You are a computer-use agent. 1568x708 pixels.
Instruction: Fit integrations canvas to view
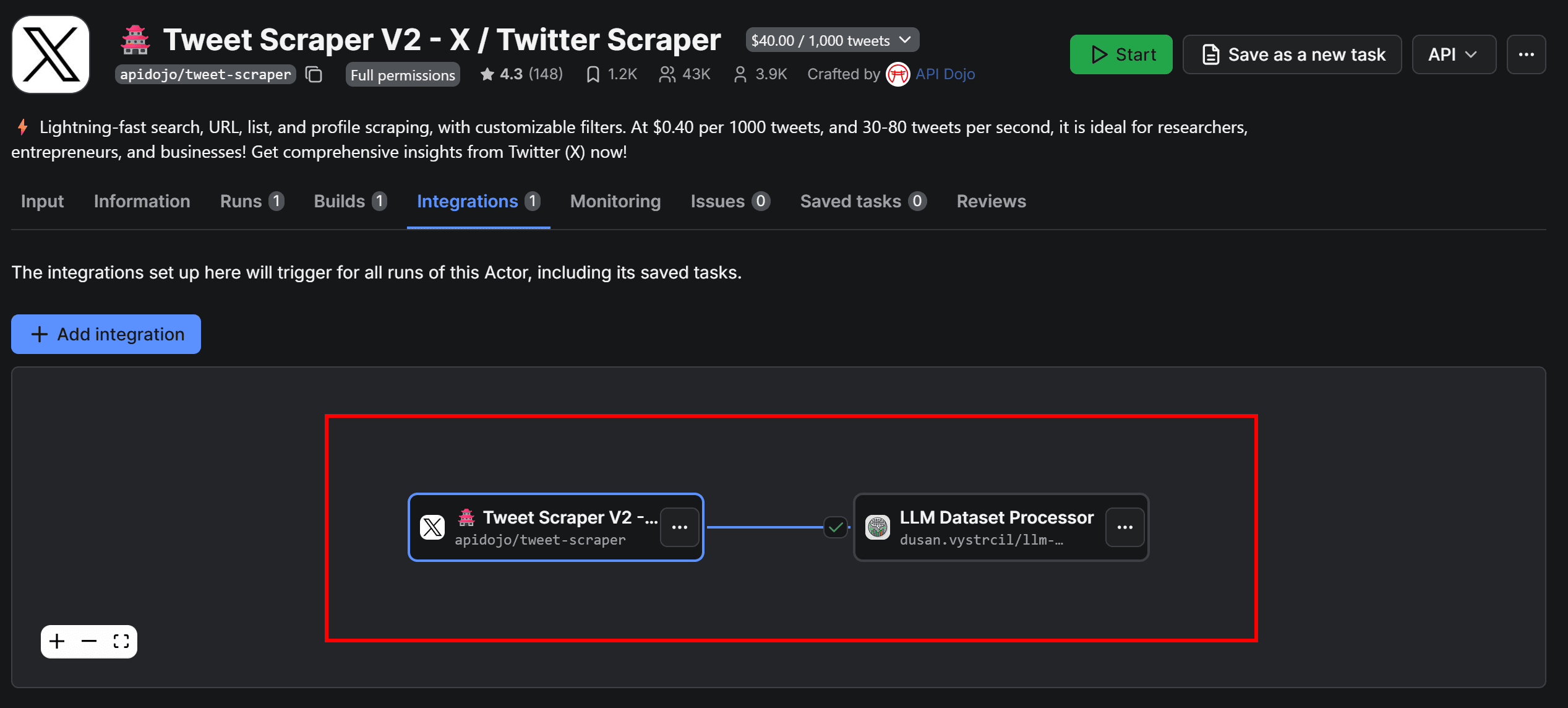pyautogui.click(x=121, y=641)
